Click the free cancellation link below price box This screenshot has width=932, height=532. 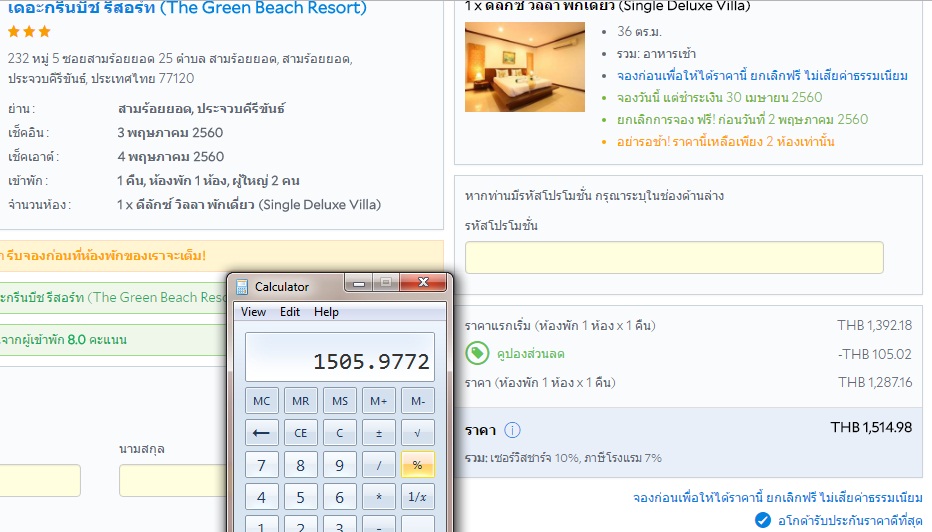pyautogui.click(x=777, y=498)
